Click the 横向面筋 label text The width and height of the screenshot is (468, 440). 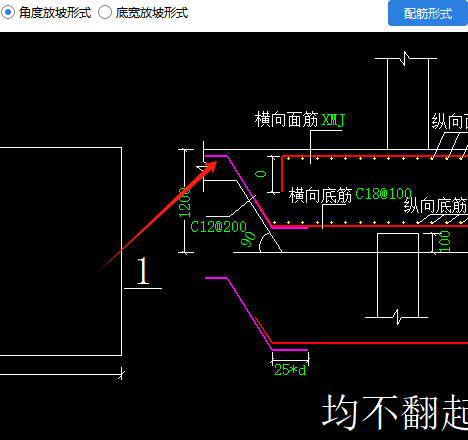(287, 119)
